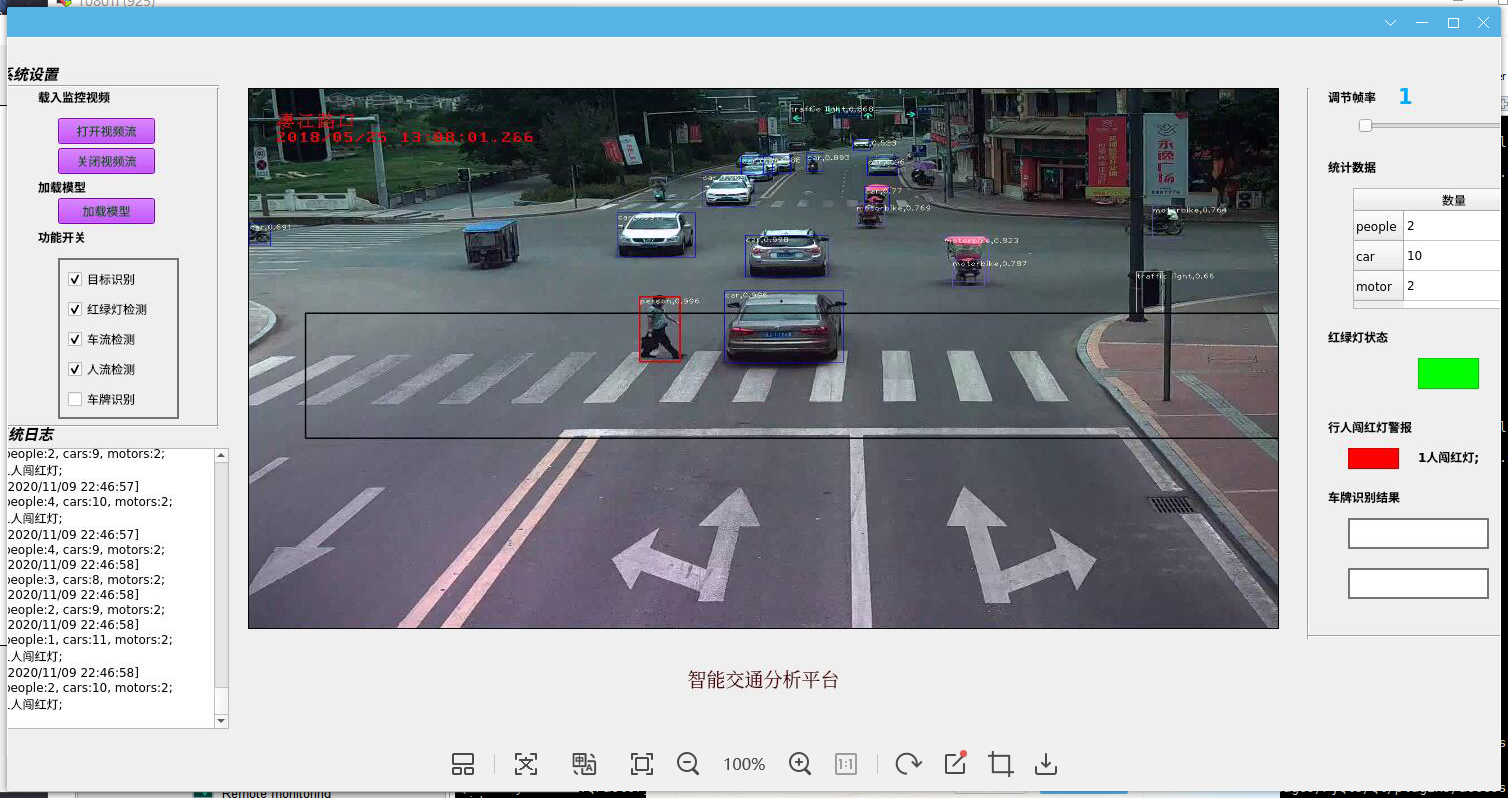Viewport: 1508px width, 798px height.
Task: Save the image via download icon
Action: point(1046,763)
